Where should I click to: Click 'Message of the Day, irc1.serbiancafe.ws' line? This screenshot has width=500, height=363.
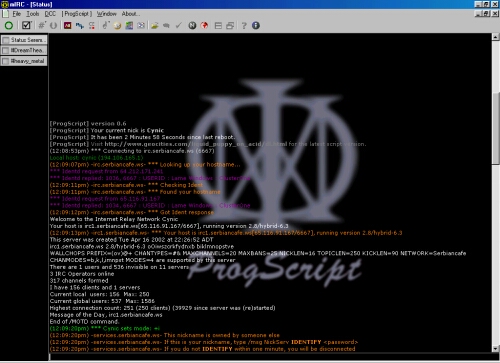click(x=106, y=315)
